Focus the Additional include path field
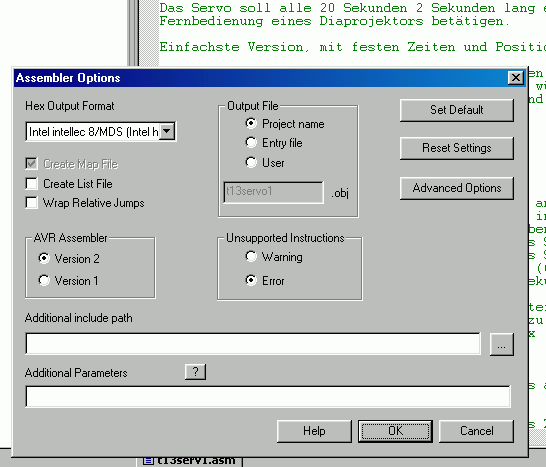The width and height of the screenshot is (546, 467). (253, 344)
